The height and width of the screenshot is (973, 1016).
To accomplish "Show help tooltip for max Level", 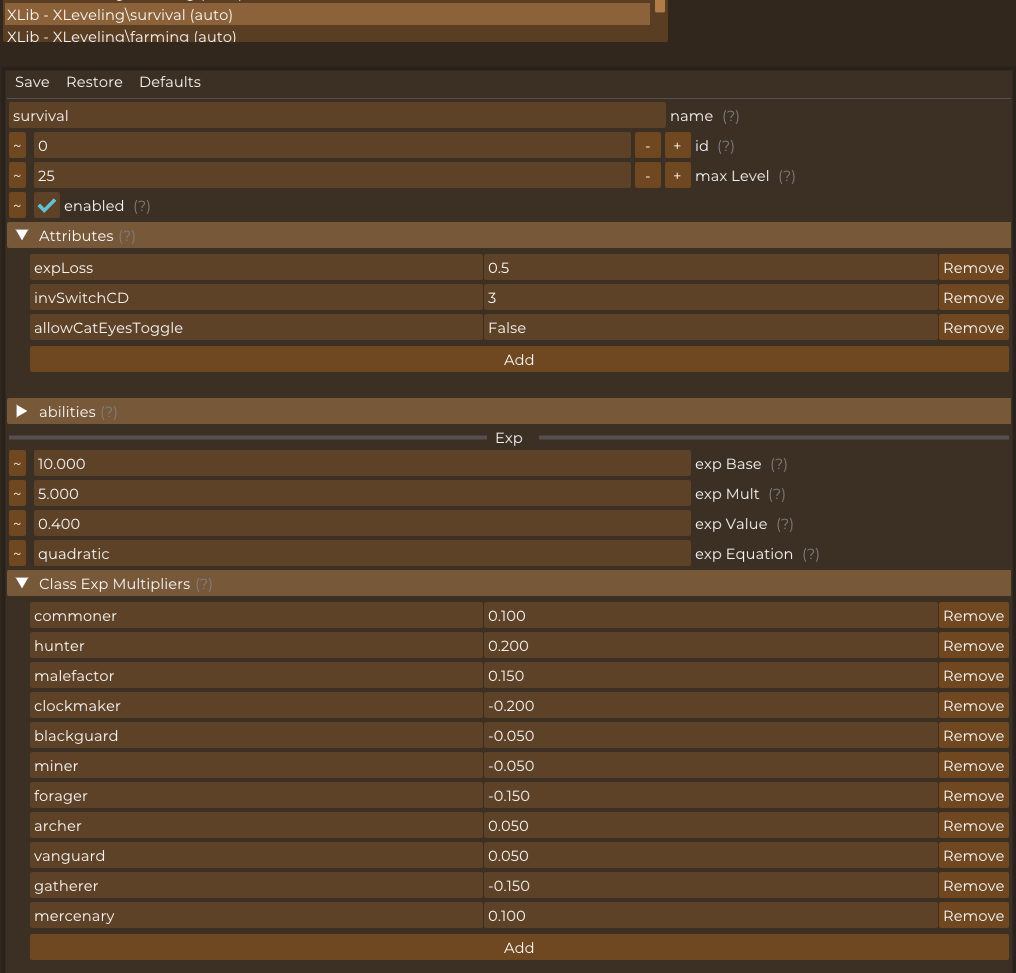I will click(787, 176).
